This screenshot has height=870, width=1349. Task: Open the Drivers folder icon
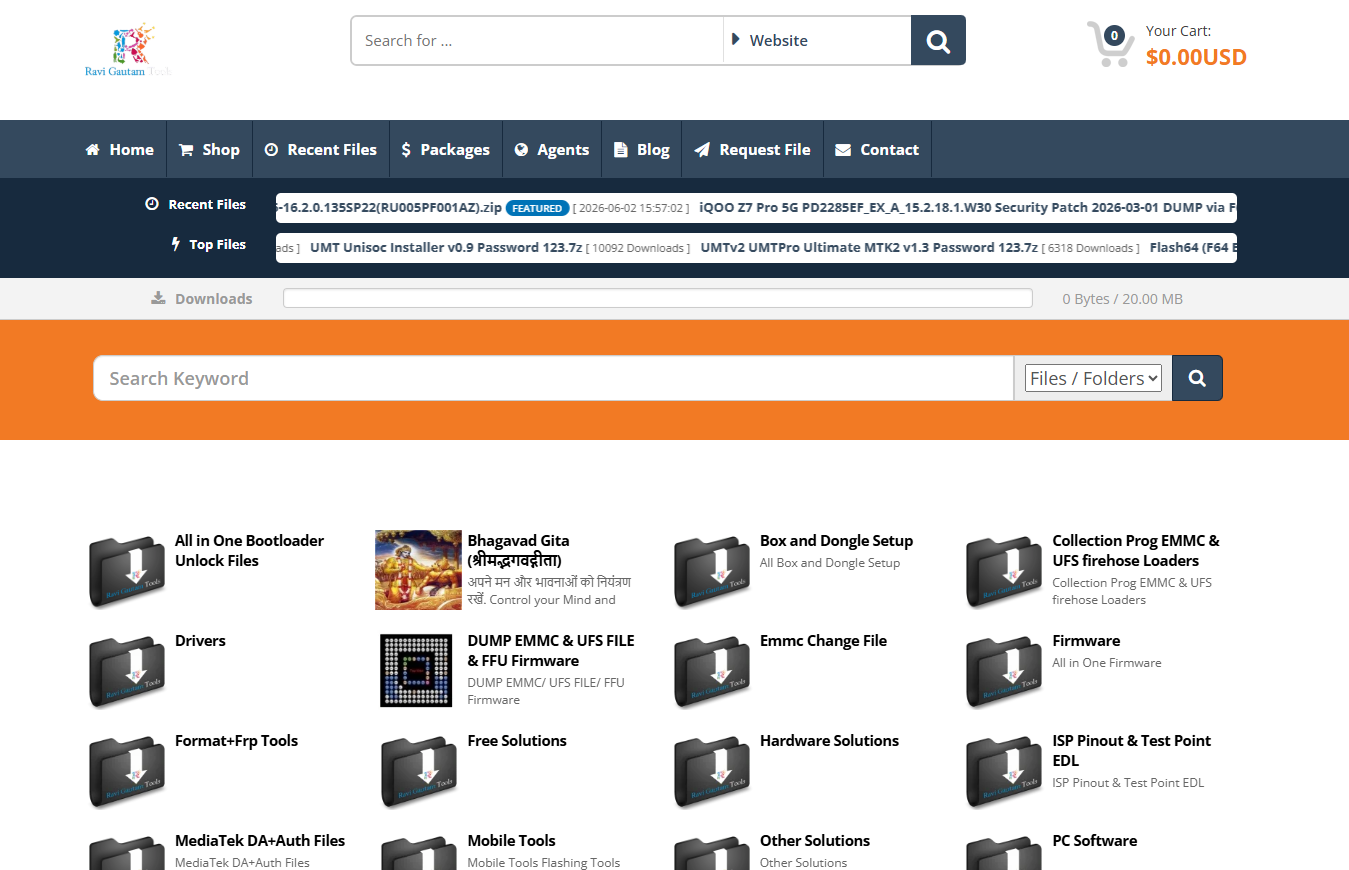(127, 671)
